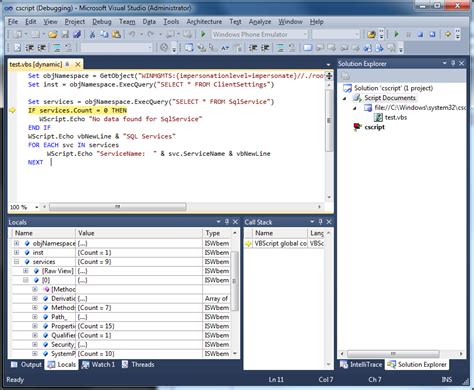This screenshot has height=390, width=474.
Task: Click the Solution Explorer toolbar properties icon
Action: pyautogui.click(x=346, y=76)
